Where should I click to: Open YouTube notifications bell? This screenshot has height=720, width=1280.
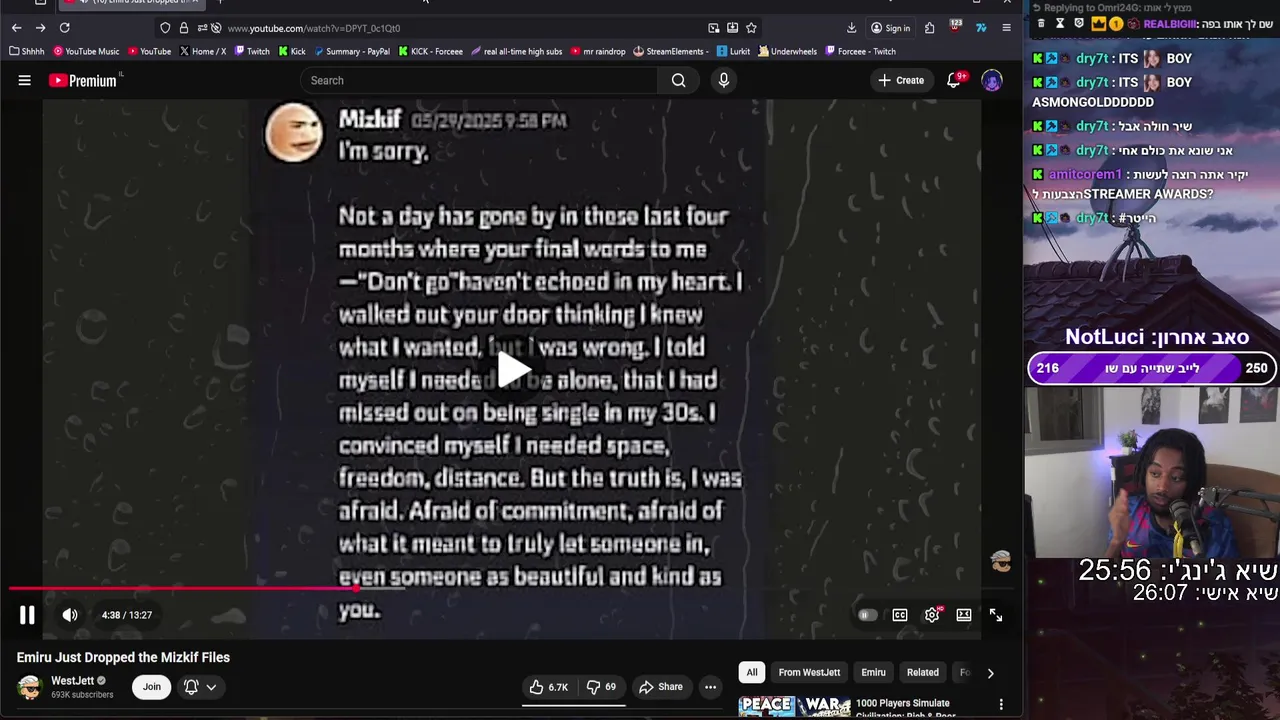[x=955, y=80]
